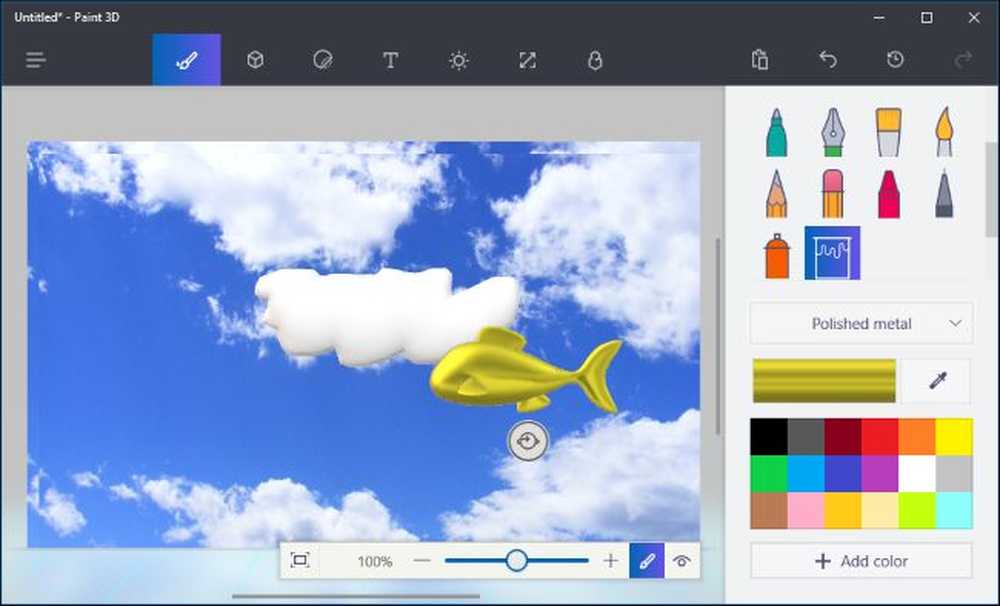The image size is (1000, 606).
Task: Click the Undo arrow
Action: click(x=828, y=59)
